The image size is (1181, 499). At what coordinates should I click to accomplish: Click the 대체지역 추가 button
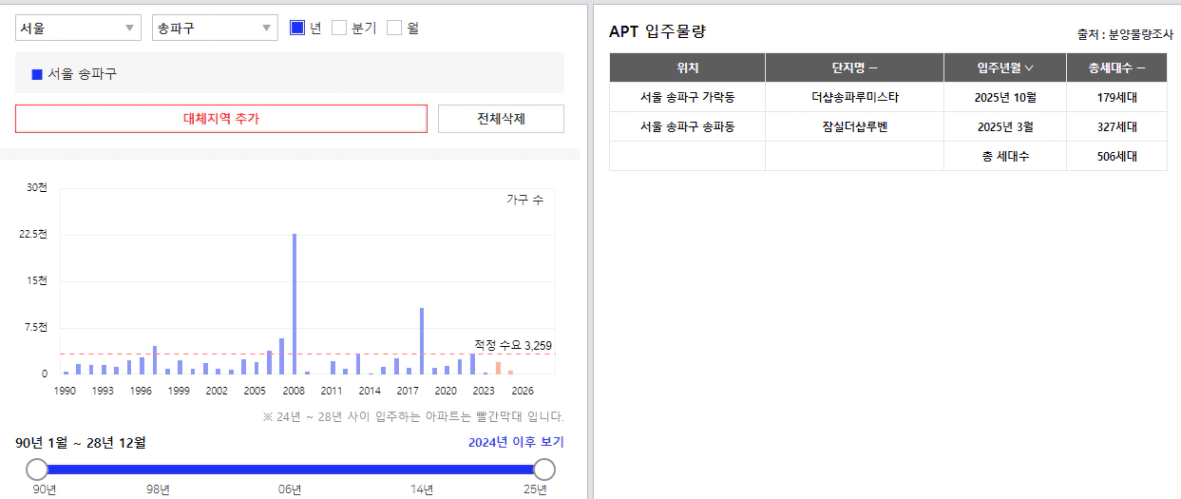coord(221,118)
